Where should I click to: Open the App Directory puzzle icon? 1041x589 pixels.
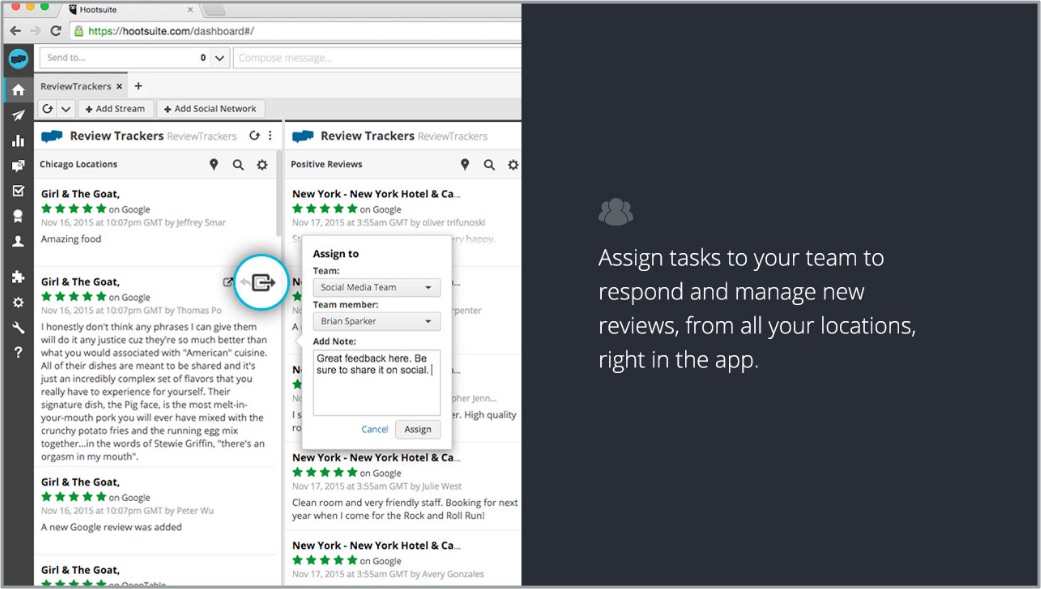point(18,277)
